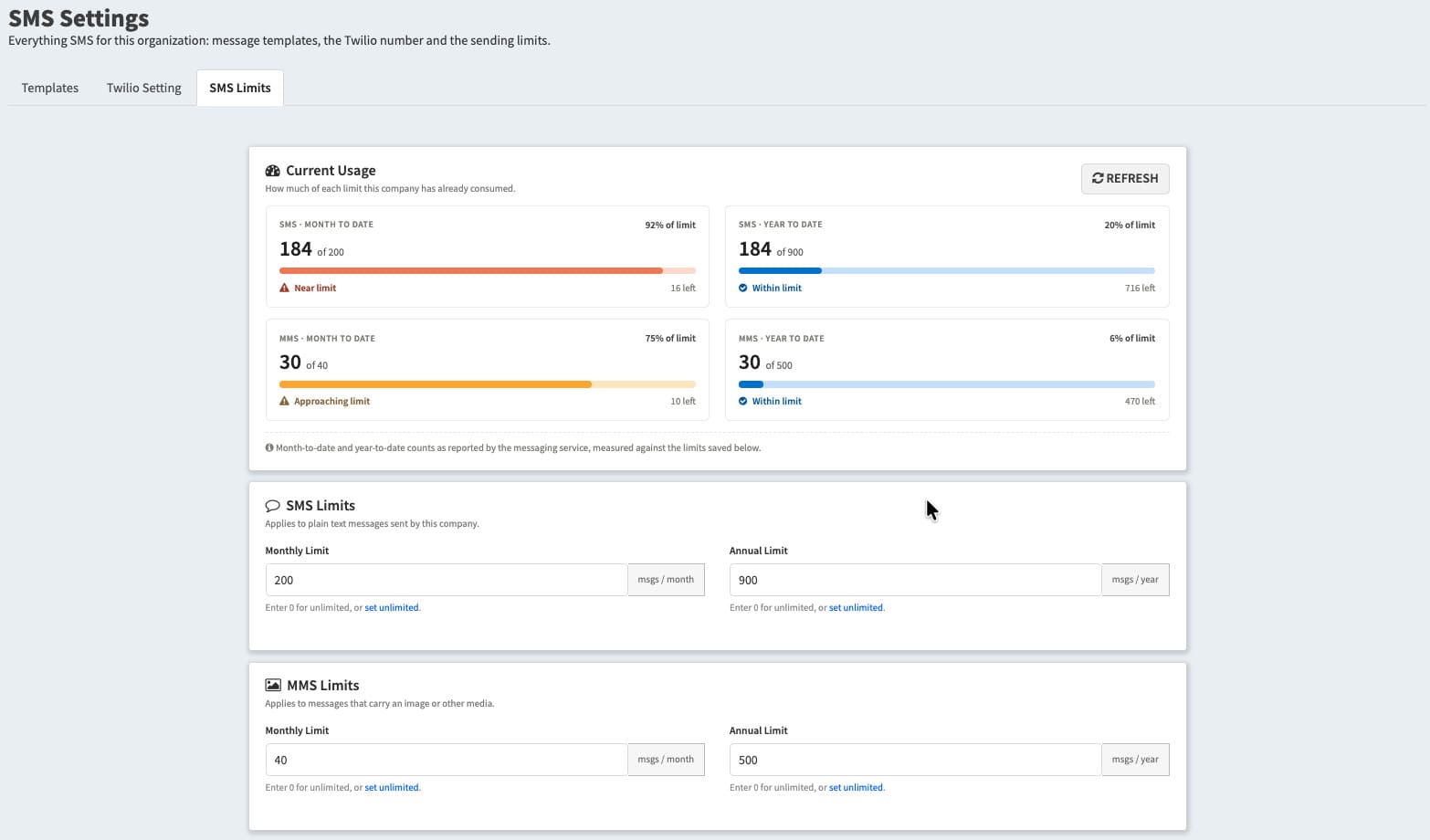The width and height of the screenshot is (1430, 840).
Task: Click the Current Usage gauge icon
Action: coord(272,171)
